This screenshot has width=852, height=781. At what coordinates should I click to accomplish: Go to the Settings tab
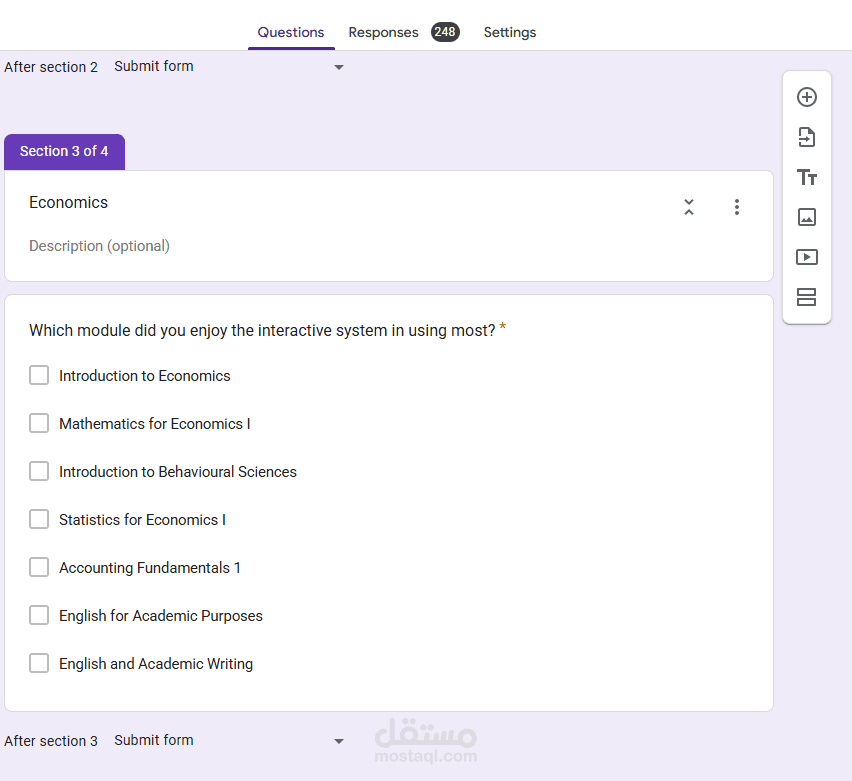510,33
